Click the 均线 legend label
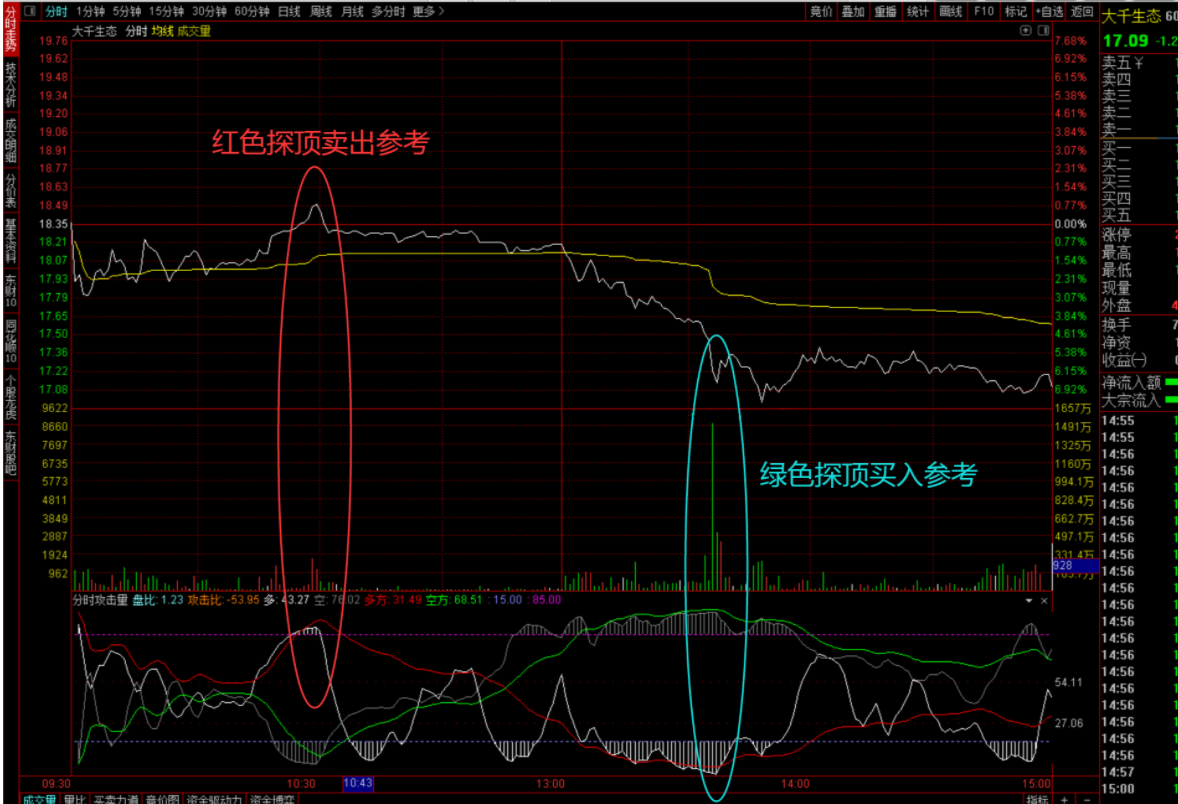The image size is (1178, 804). 162,31
